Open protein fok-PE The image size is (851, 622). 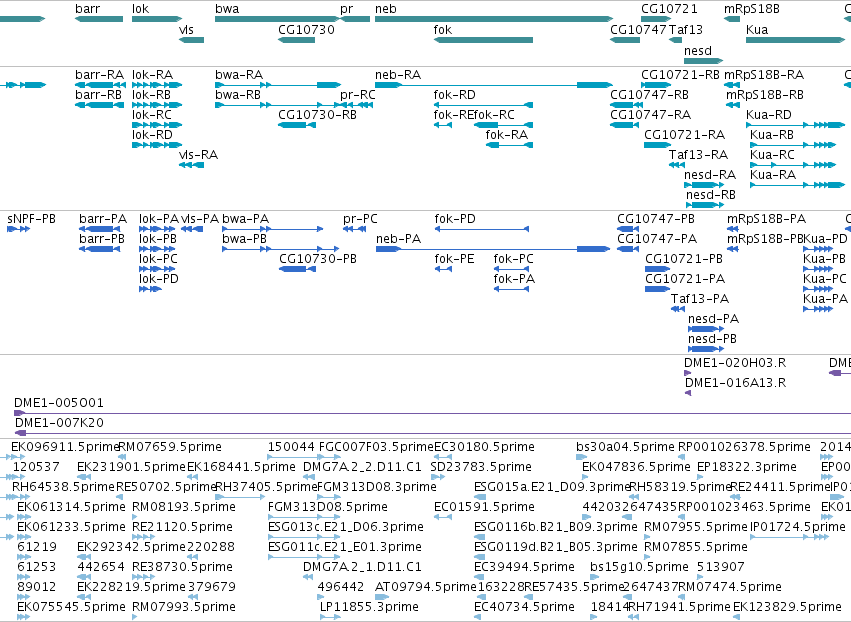(x=454, y=259)
